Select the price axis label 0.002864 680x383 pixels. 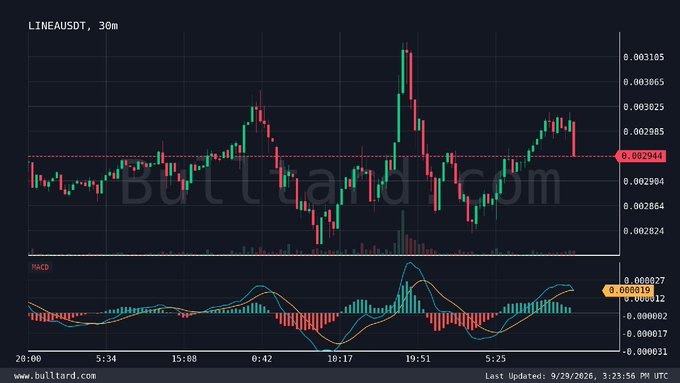644,206
